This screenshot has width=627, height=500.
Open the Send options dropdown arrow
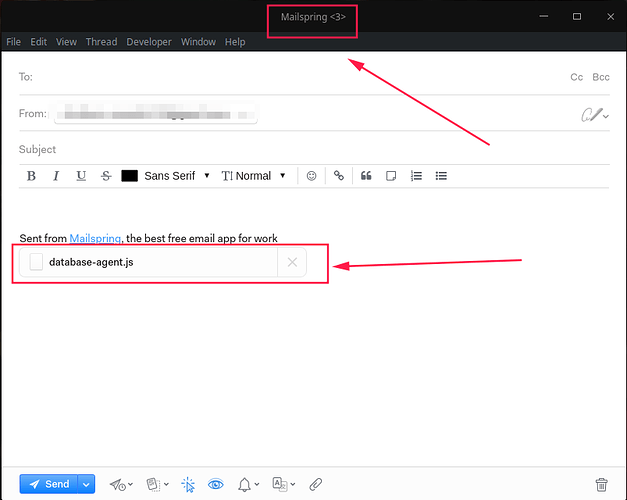(x=86, y=484)
